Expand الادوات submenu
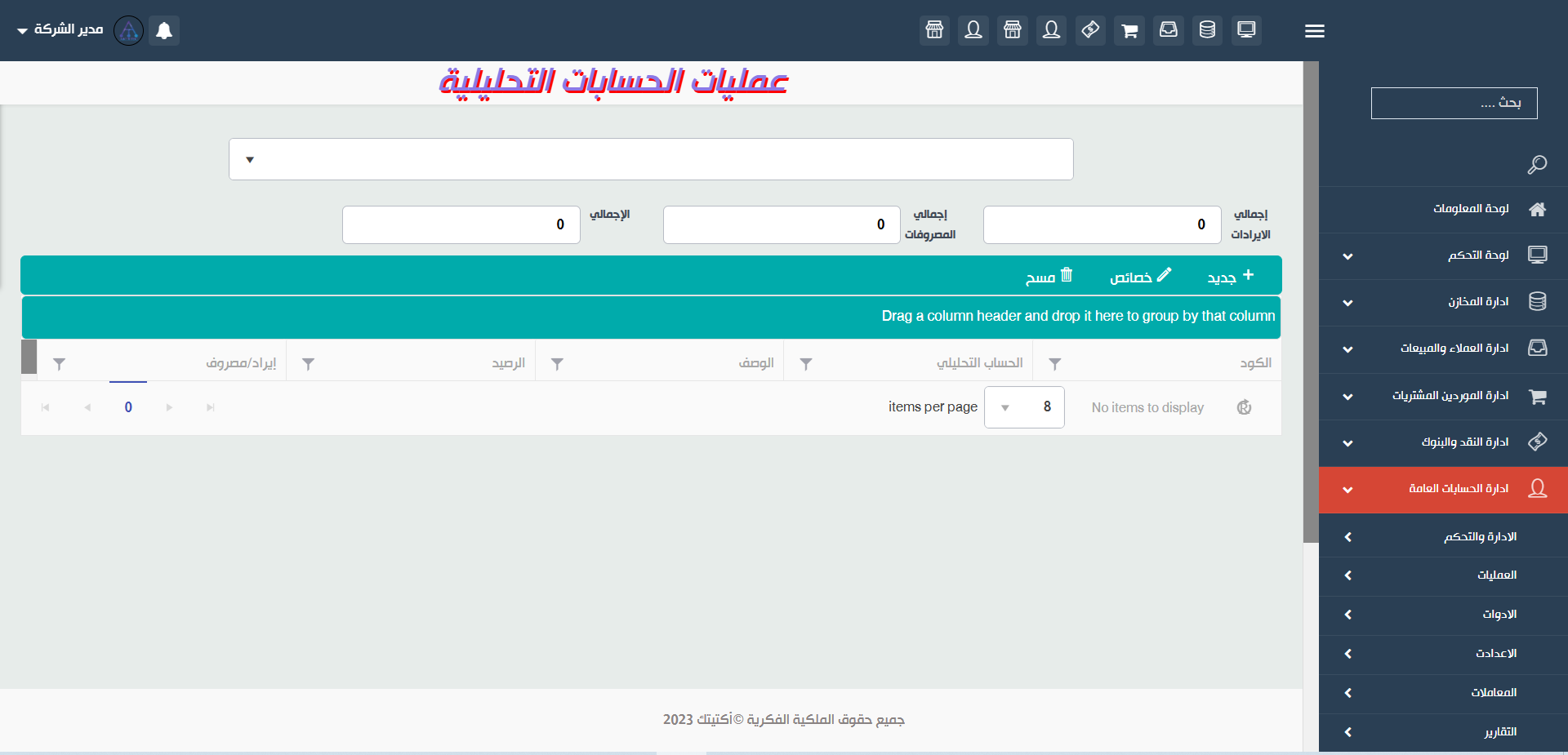The height and width of the screenshot is (755, 1568). point(1443,615)
